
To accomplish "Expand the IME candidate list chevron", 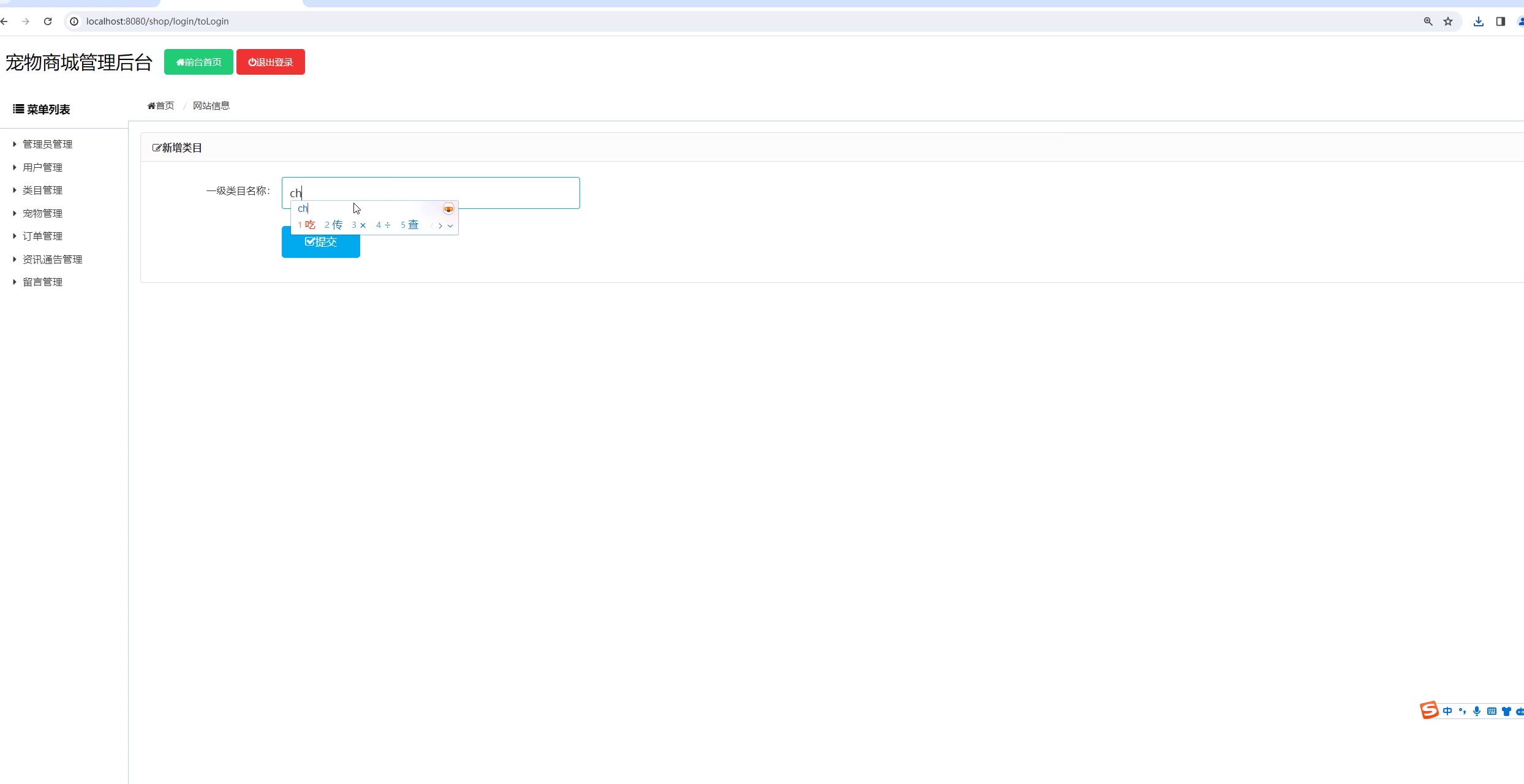I will point(450,226).
